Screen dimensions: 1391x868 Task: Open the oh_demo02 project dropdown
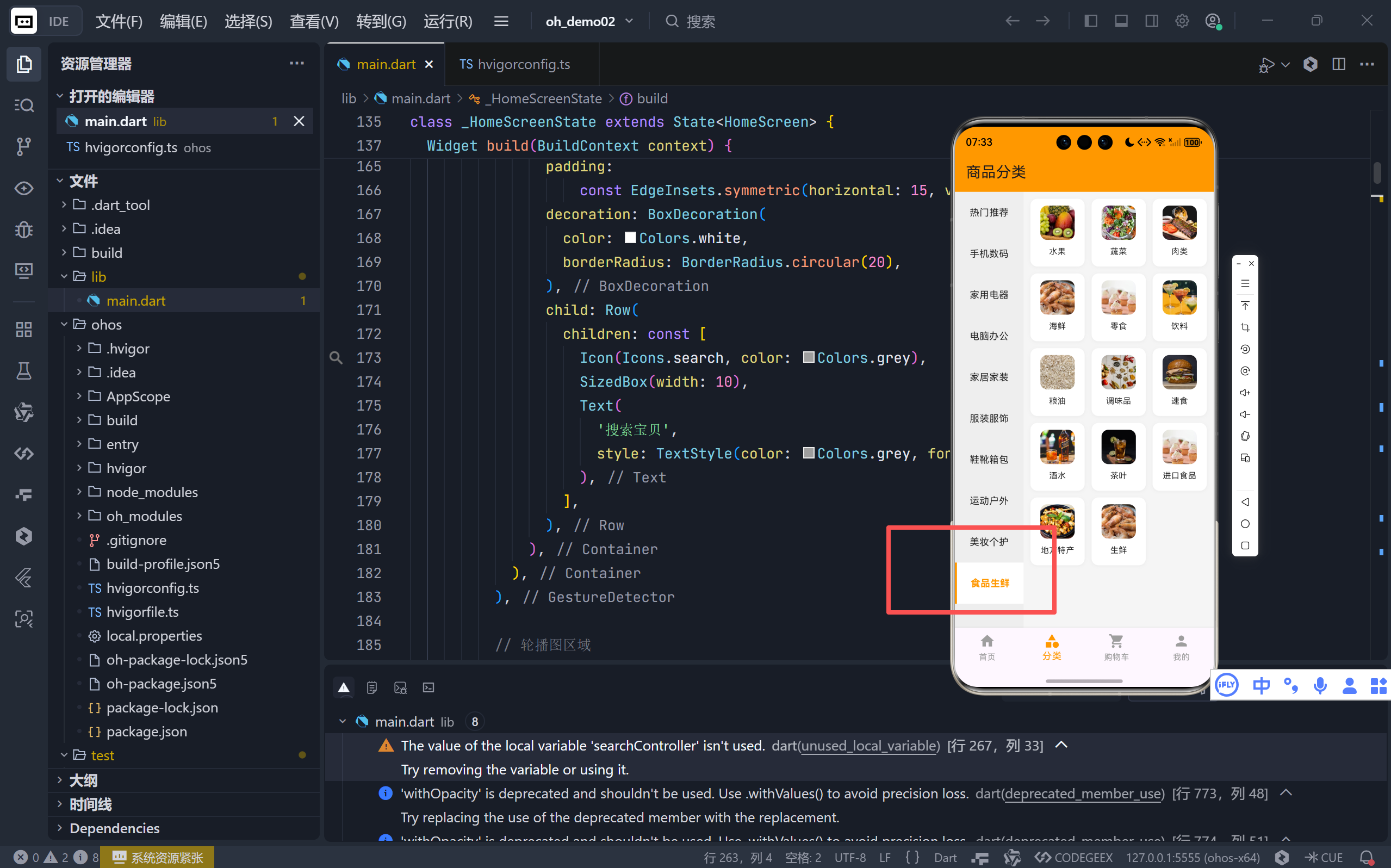589,21
